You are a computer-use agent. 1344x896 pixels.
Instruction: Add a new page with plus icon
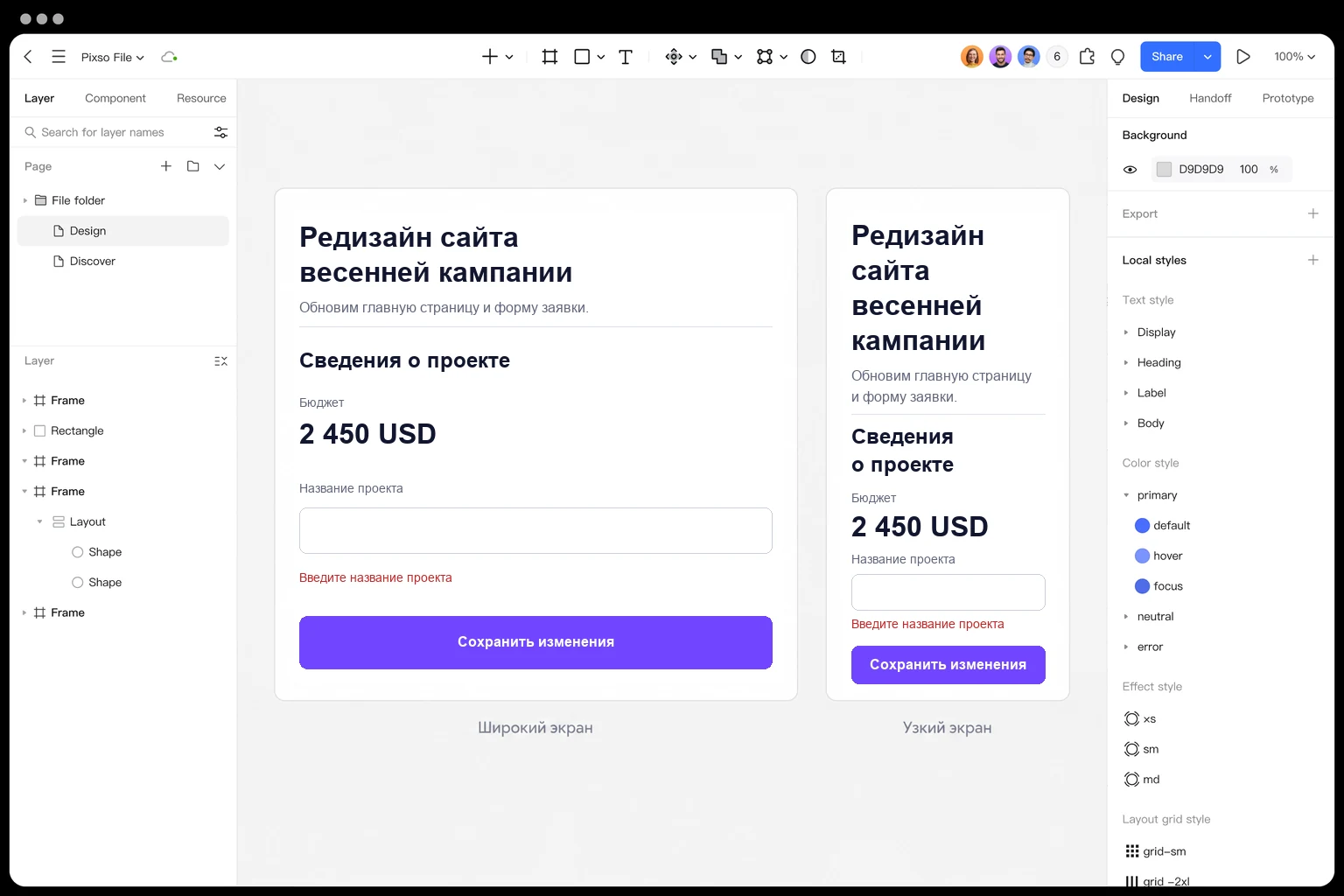[x=166, y=166]
